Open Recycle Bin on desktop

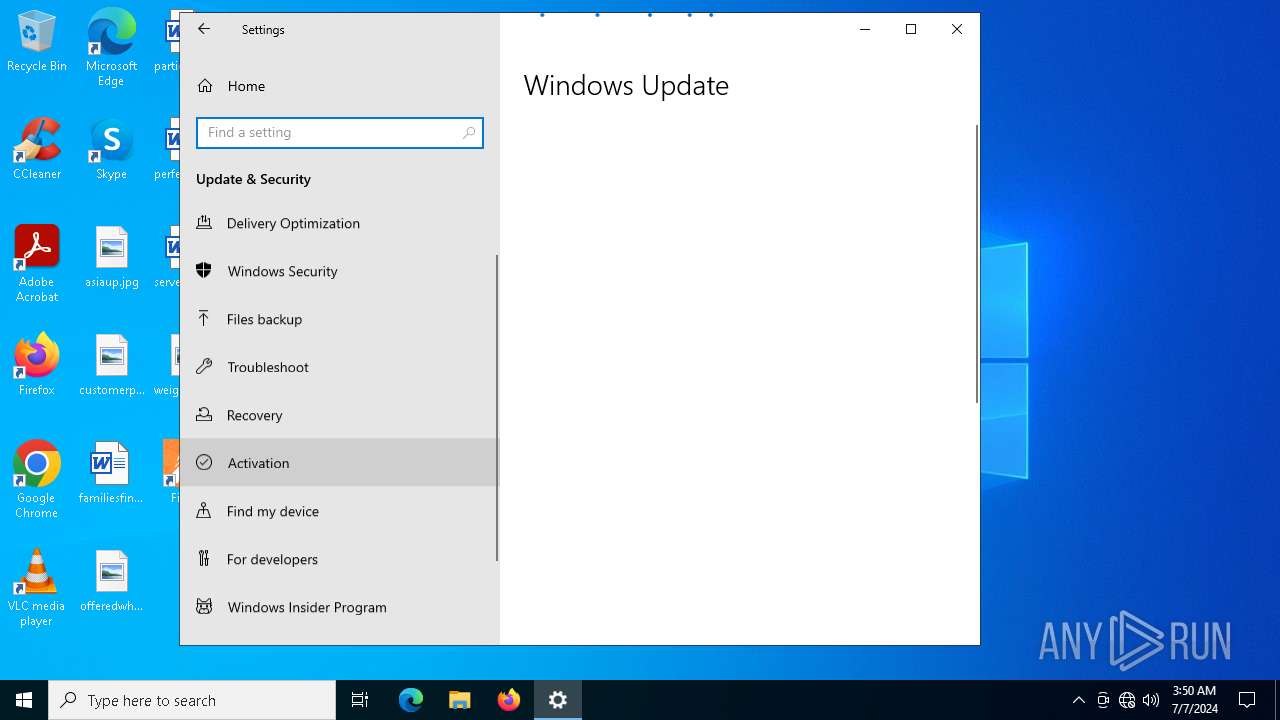(37, 41)
